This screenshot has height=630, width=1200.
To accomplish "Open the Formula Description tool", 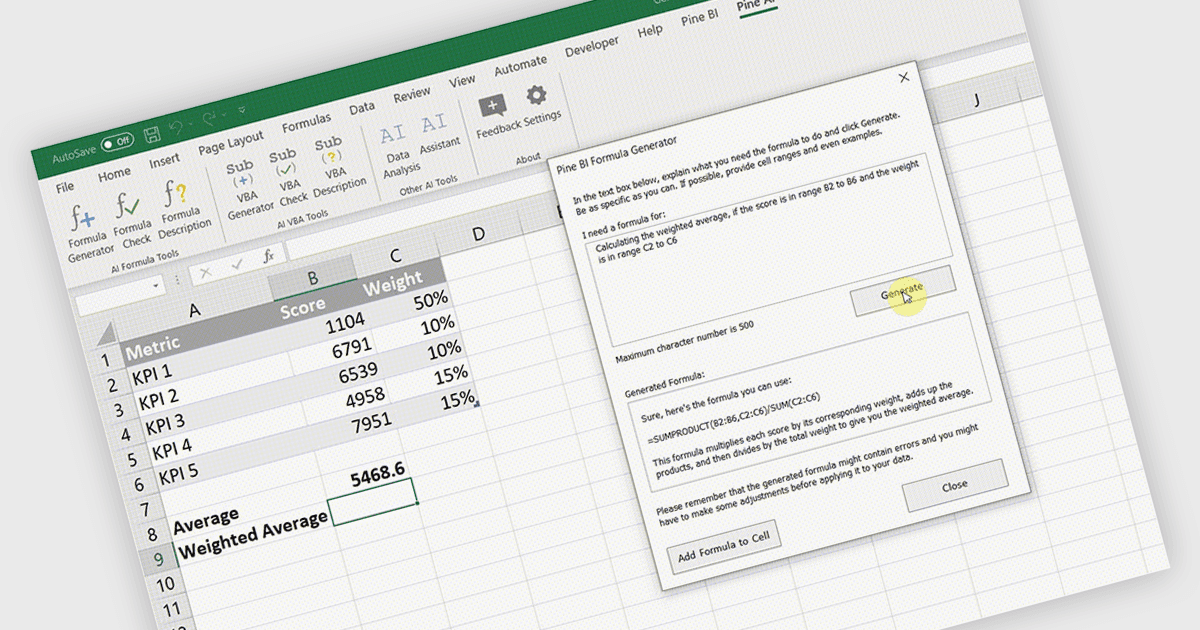I will (x=183, y=206).
